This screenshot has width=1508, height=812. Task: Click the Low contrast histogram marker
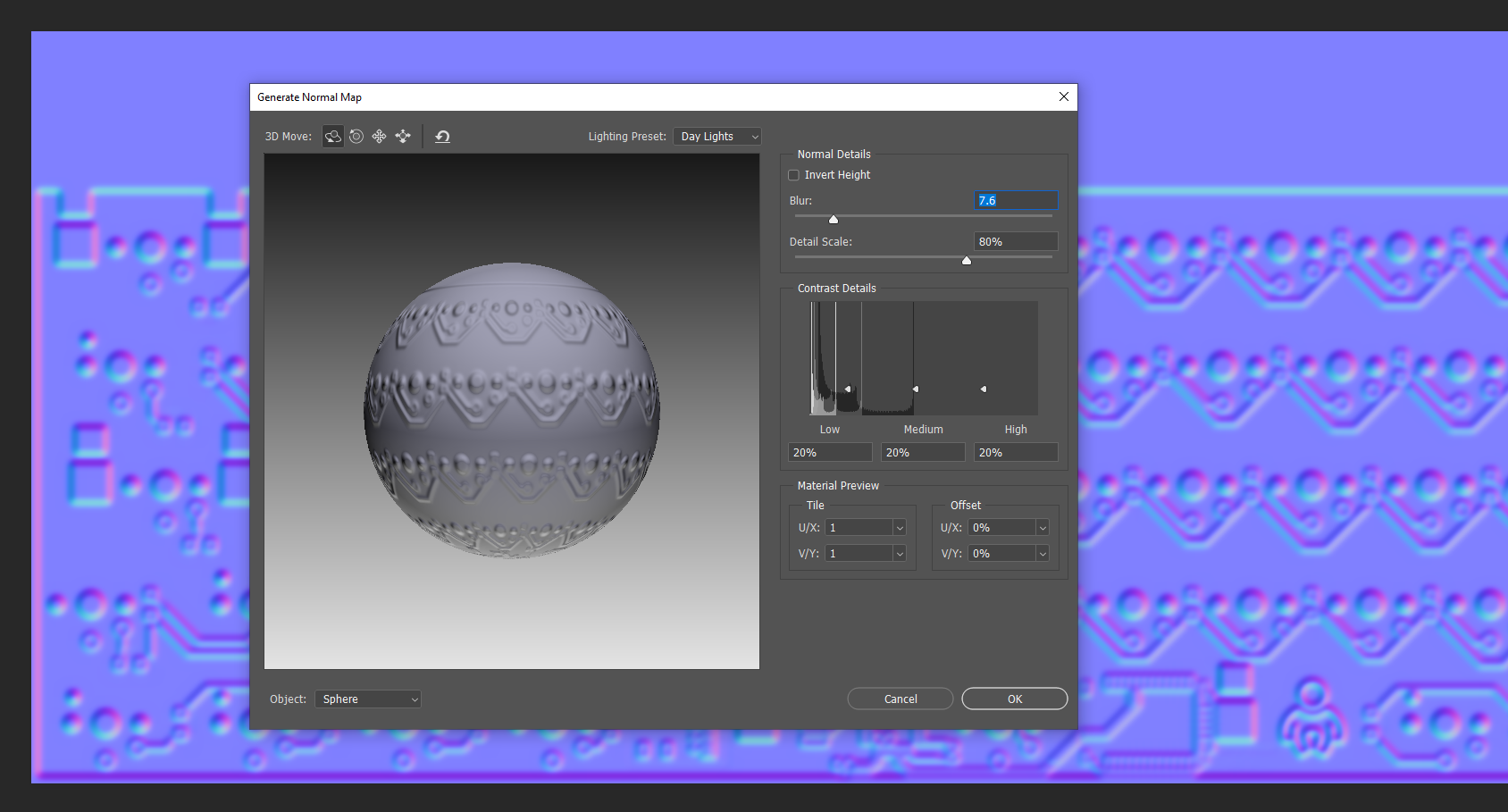[x=848, y=389]
